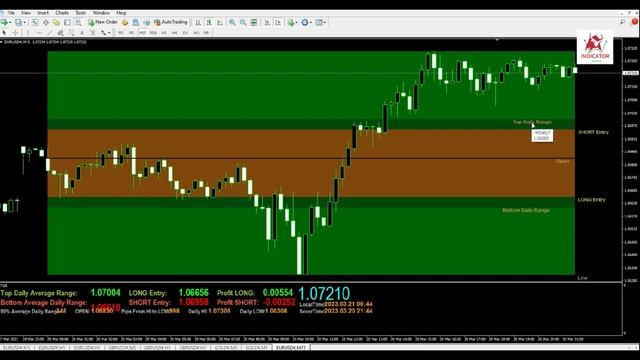Toggle chart shift
640x360 pixels.
point(278,22)
